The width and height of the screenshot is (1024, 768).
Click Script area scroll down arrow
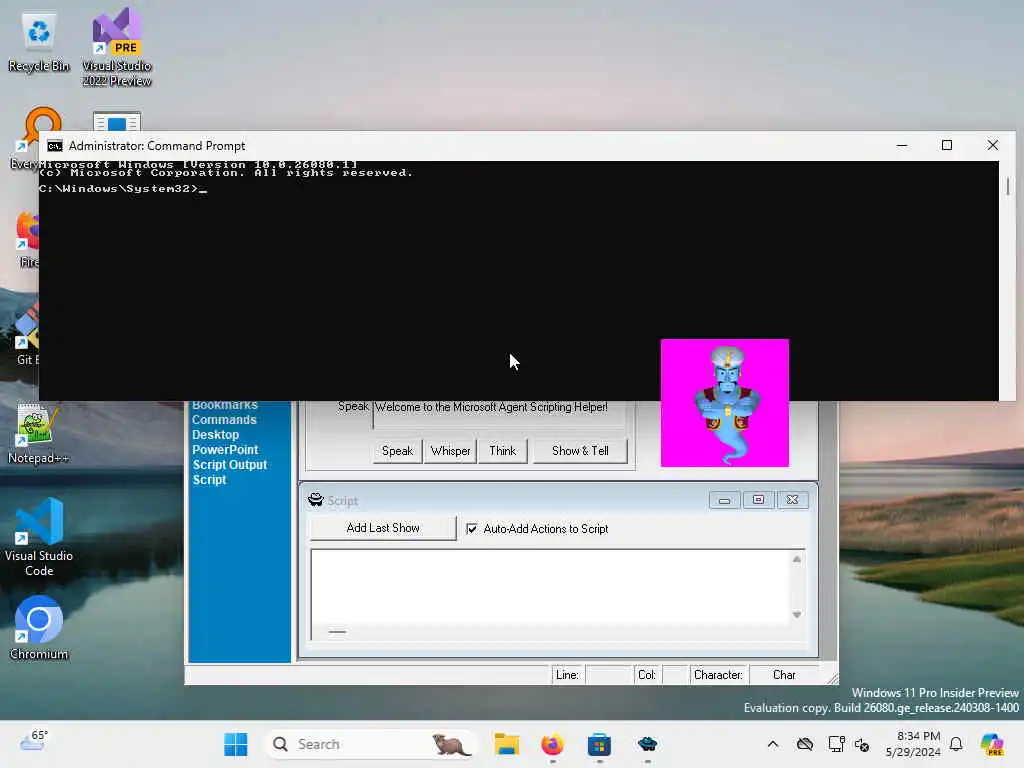point(797,615)
